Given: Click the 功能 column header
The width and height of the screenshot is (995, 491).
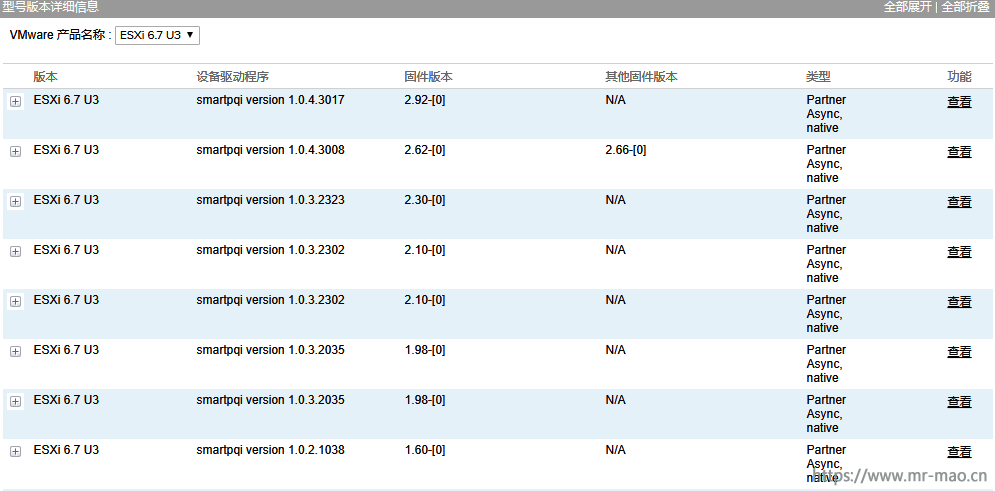Looking at the screenshot, I should coord(959,77).
